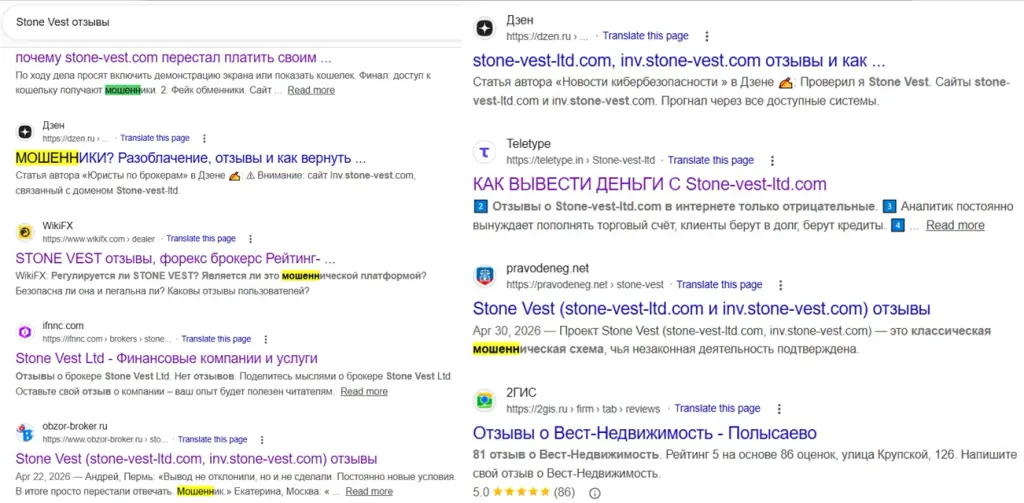Image resolution: width=1024 pixels, height=503 pixels.
Task: Click the obzor-broker.ru favicon icon
Action: click(x=25, y=433)
